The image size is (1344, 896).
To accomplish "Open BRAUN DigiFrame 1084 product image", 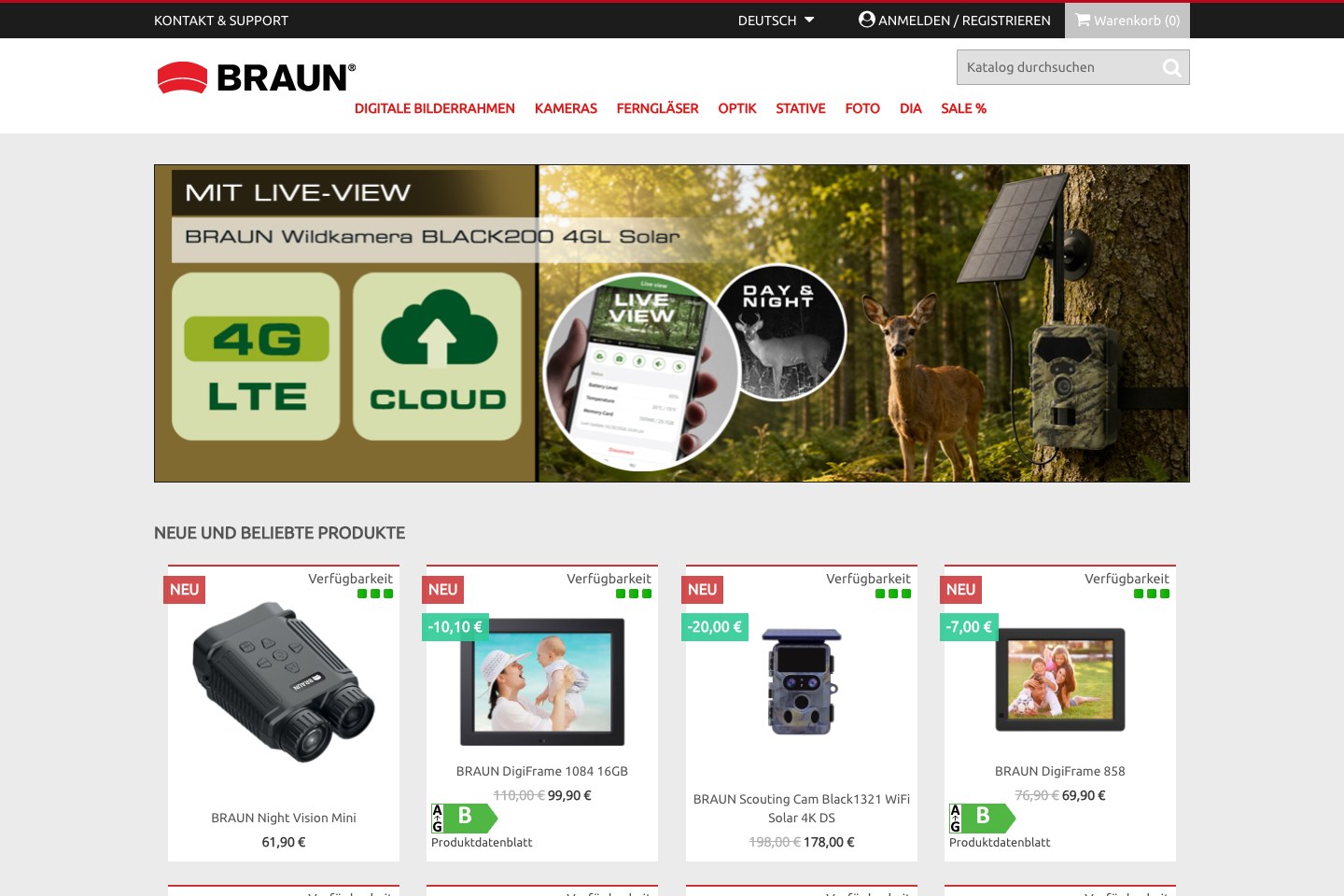I will pos(542,682).
